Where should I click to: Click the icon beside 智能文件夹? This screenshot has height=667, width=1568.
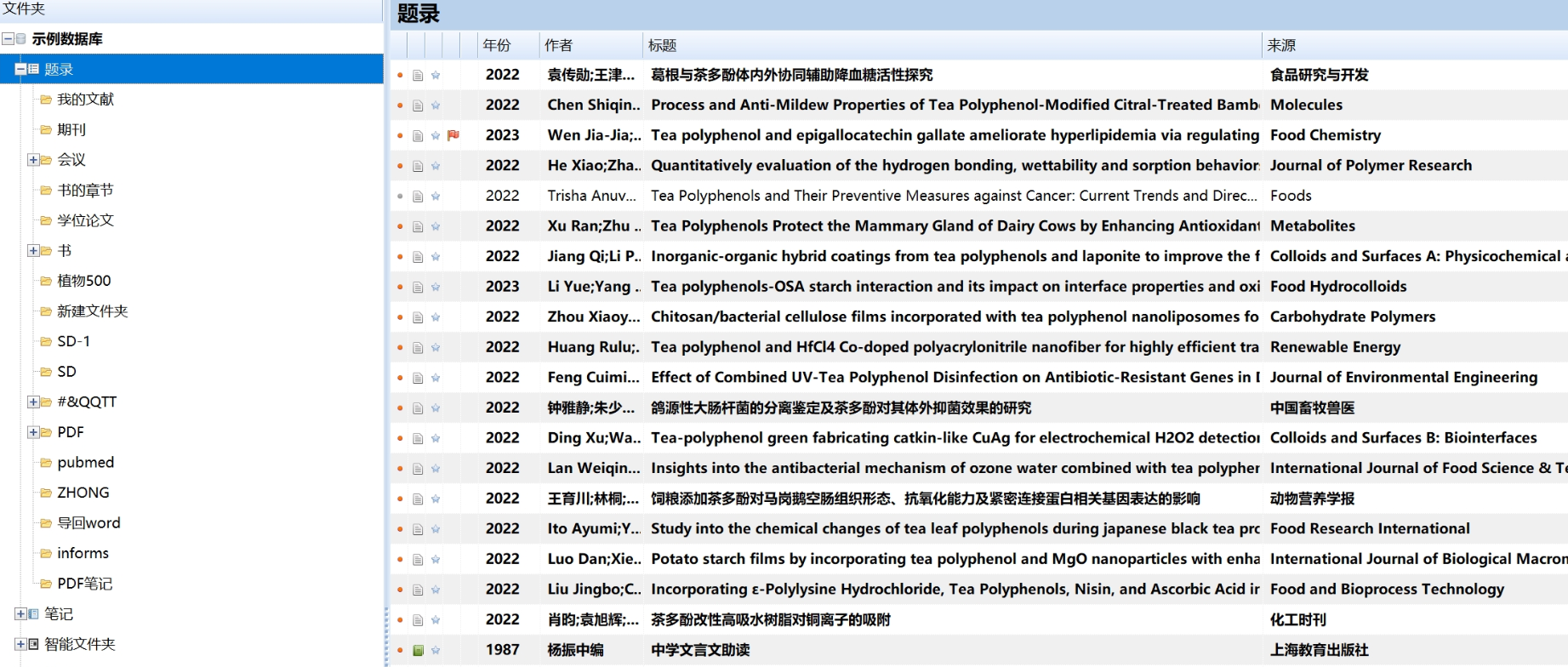pos(34,644)
